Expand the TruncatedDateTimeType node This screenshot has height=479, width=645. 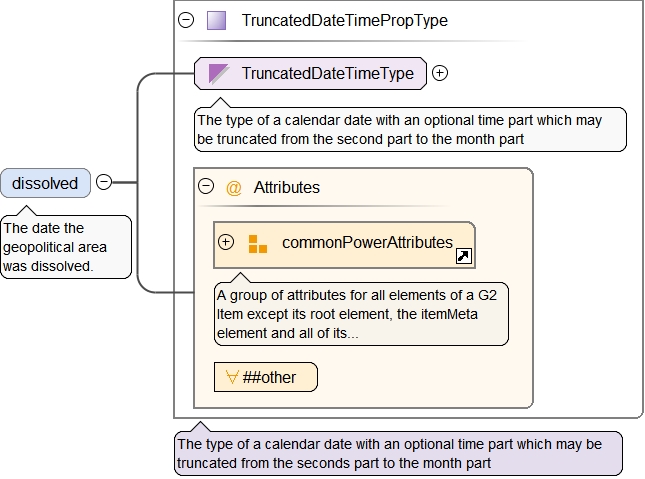tap(440, 73)
